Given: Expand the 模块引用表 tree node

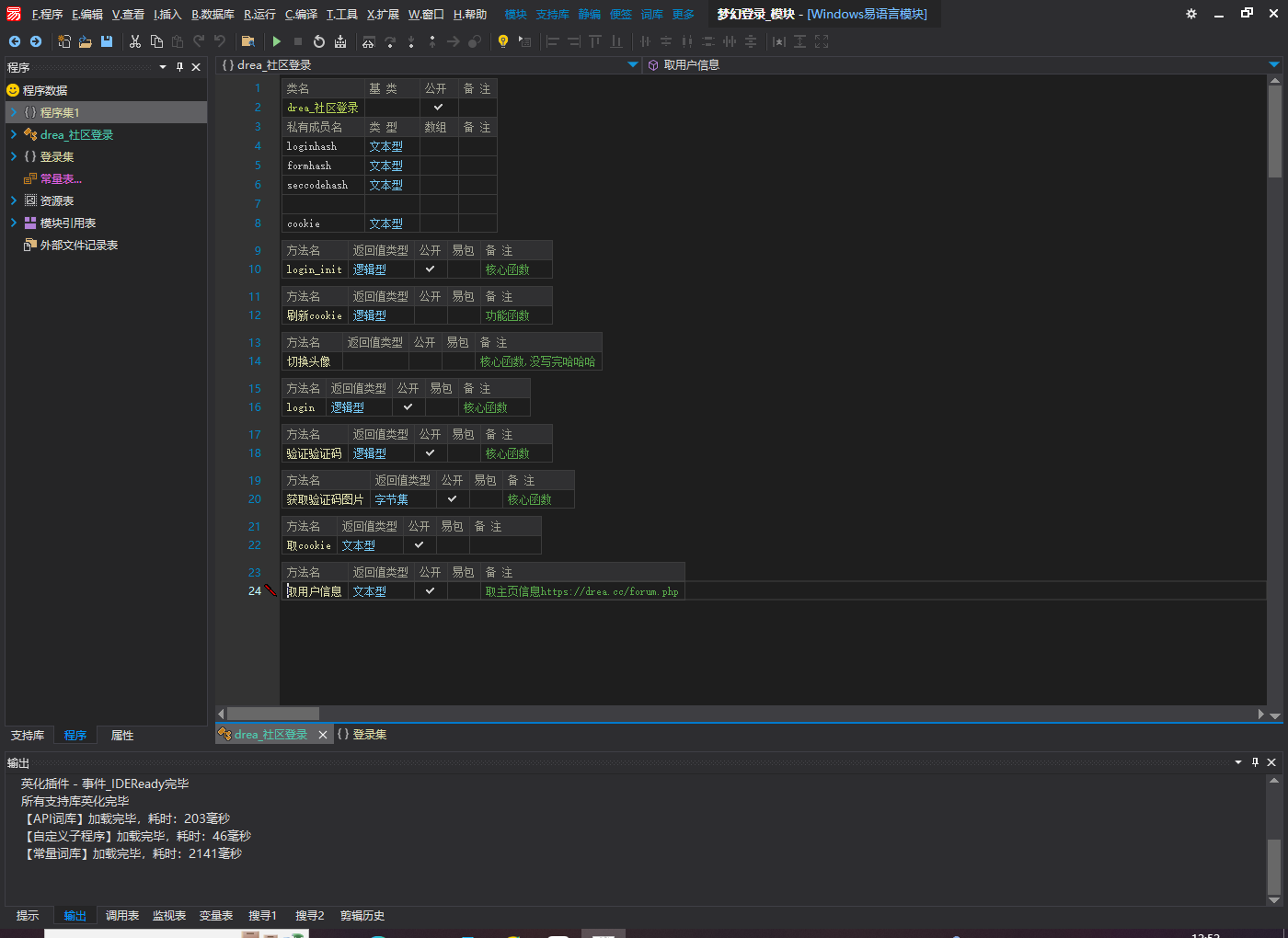Looking at the screenshot, I should pos(14,223).
